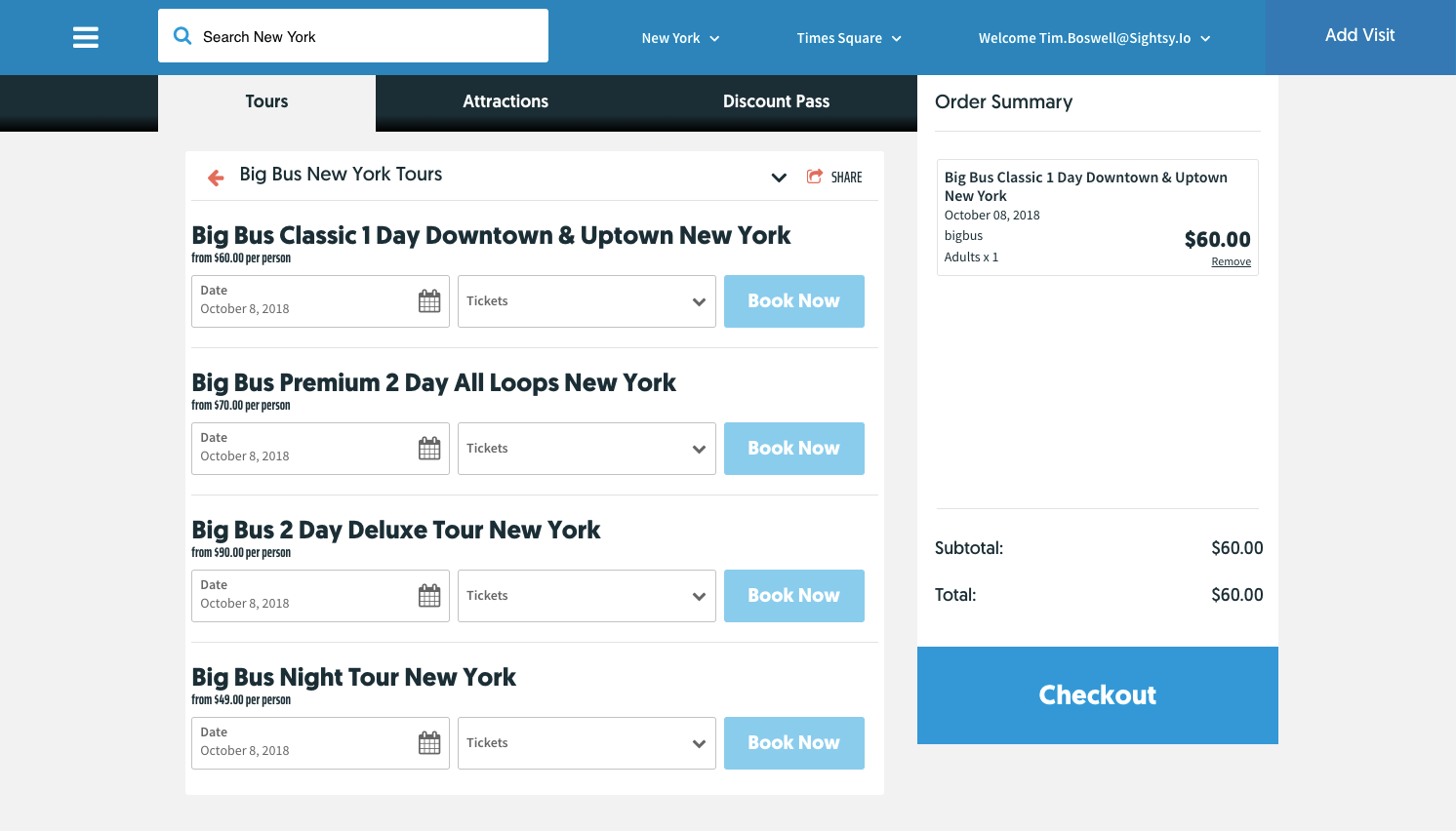Click 'from $70.00 per person' text

click(241, 406)
